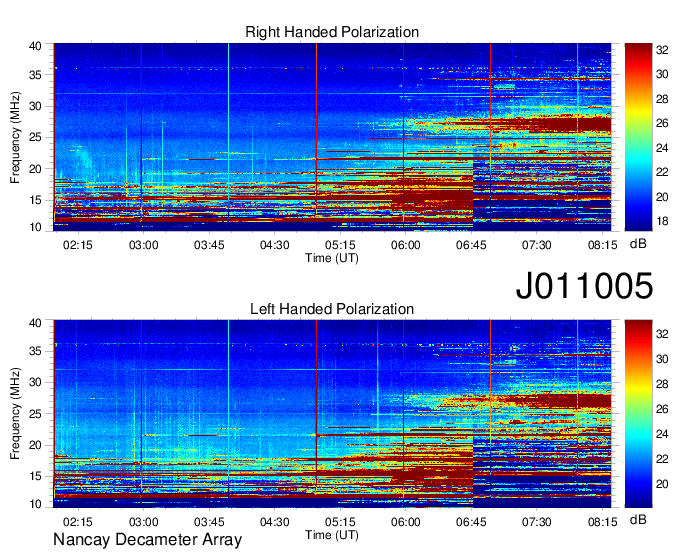
Task: Click the 40 MHz tick on top plot
Action: [35, 46]
